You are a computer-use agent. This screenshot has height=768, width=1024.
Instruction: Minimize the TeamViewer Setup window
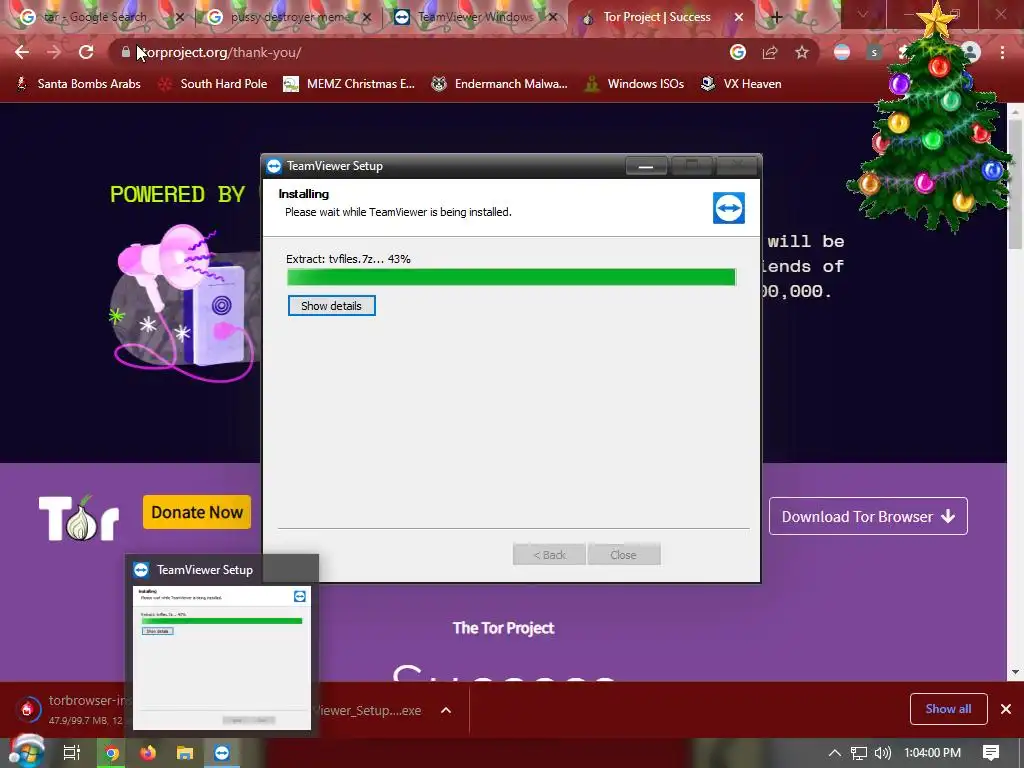point(646,166)
